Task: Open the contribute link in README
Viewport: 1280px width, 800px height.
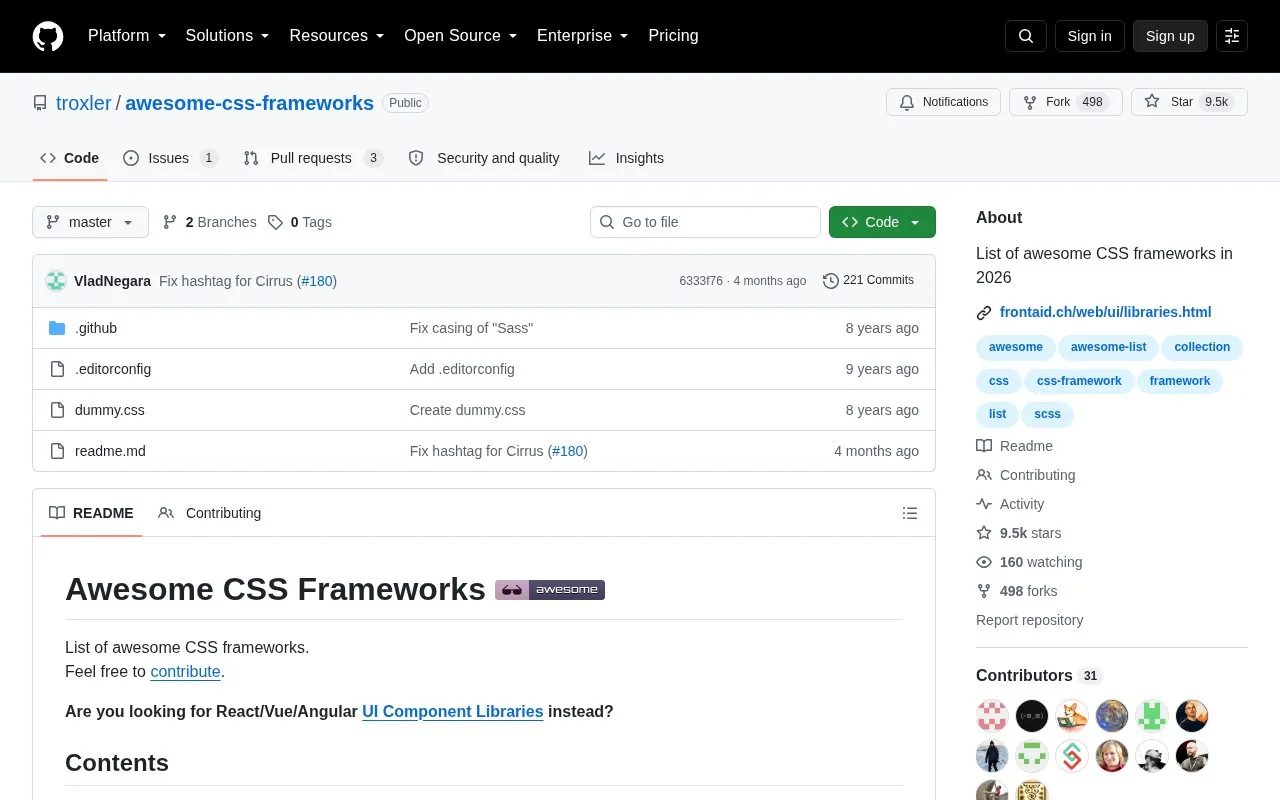Action: click(185, 672)
